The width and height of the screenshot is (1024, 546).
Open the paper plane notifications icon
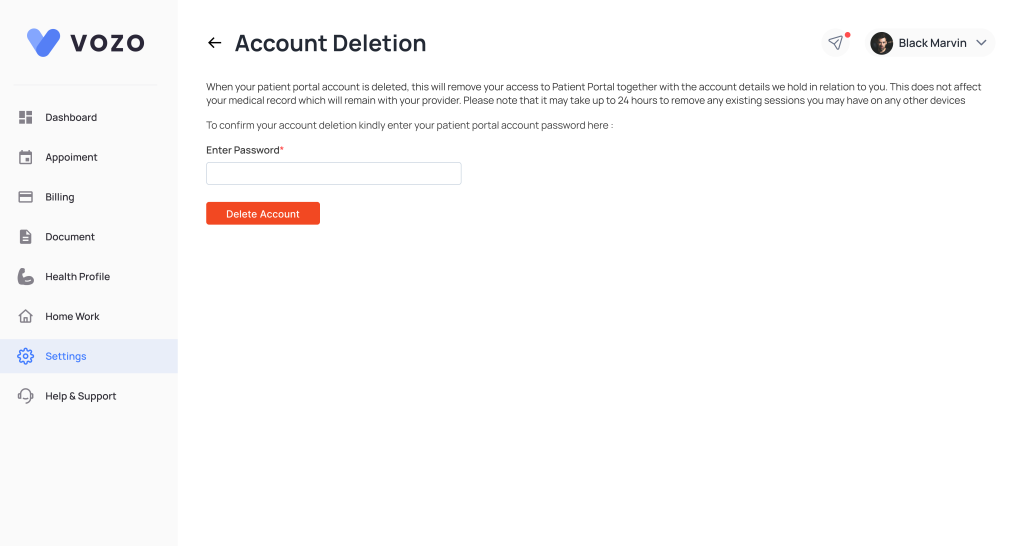pyautogui.click(x=836, y=43)
